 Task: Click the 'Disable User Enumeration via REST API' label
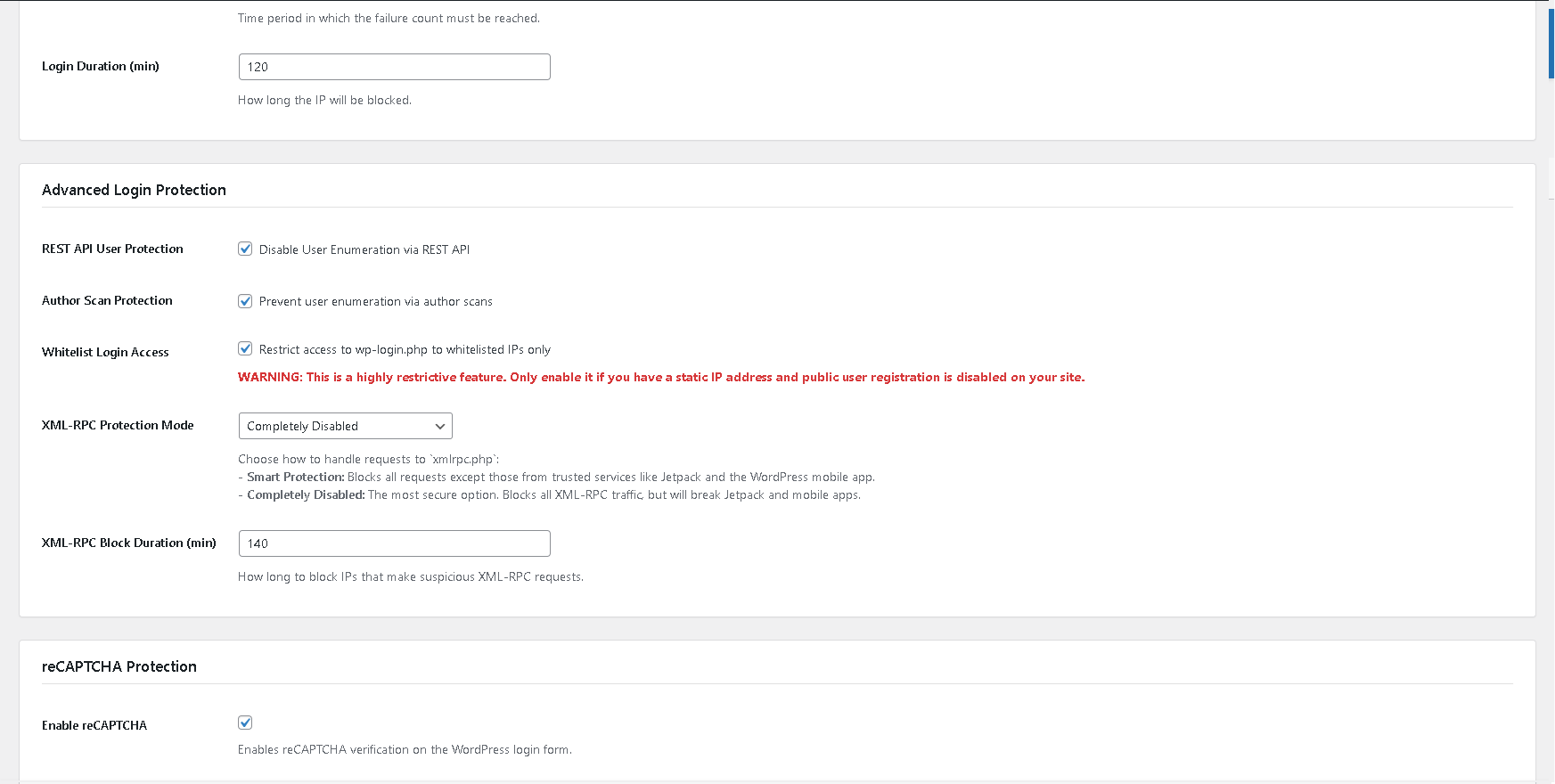[364, 250]
